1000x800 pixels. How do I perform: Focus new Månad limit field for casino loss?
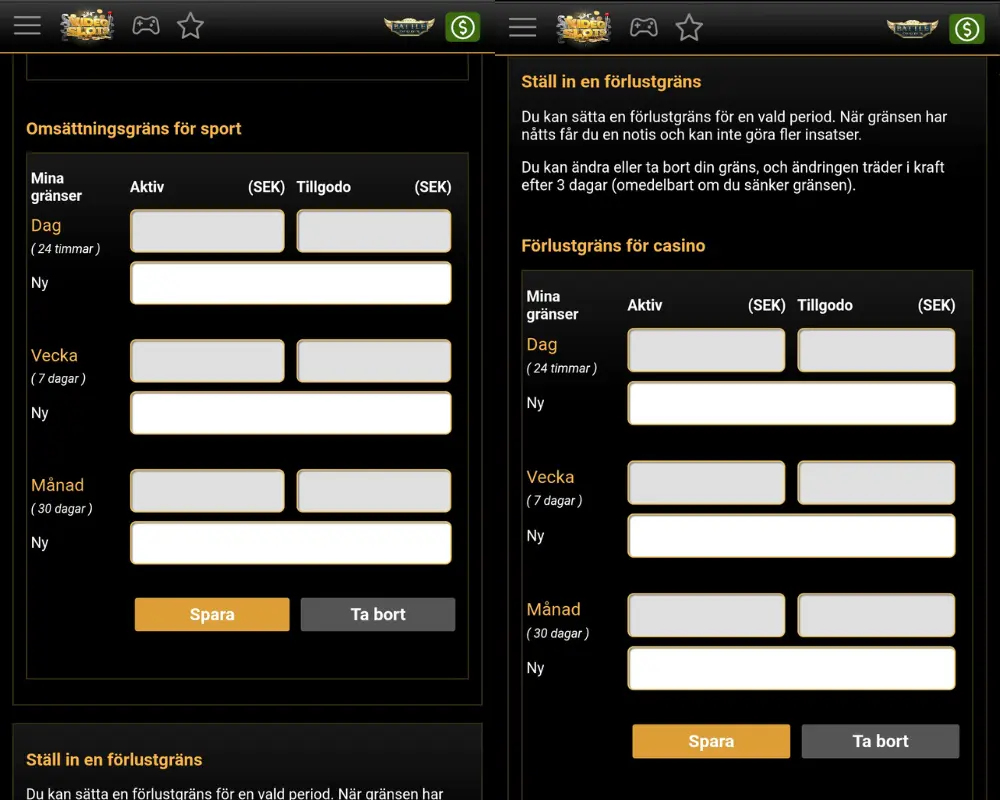click(791, 668)
